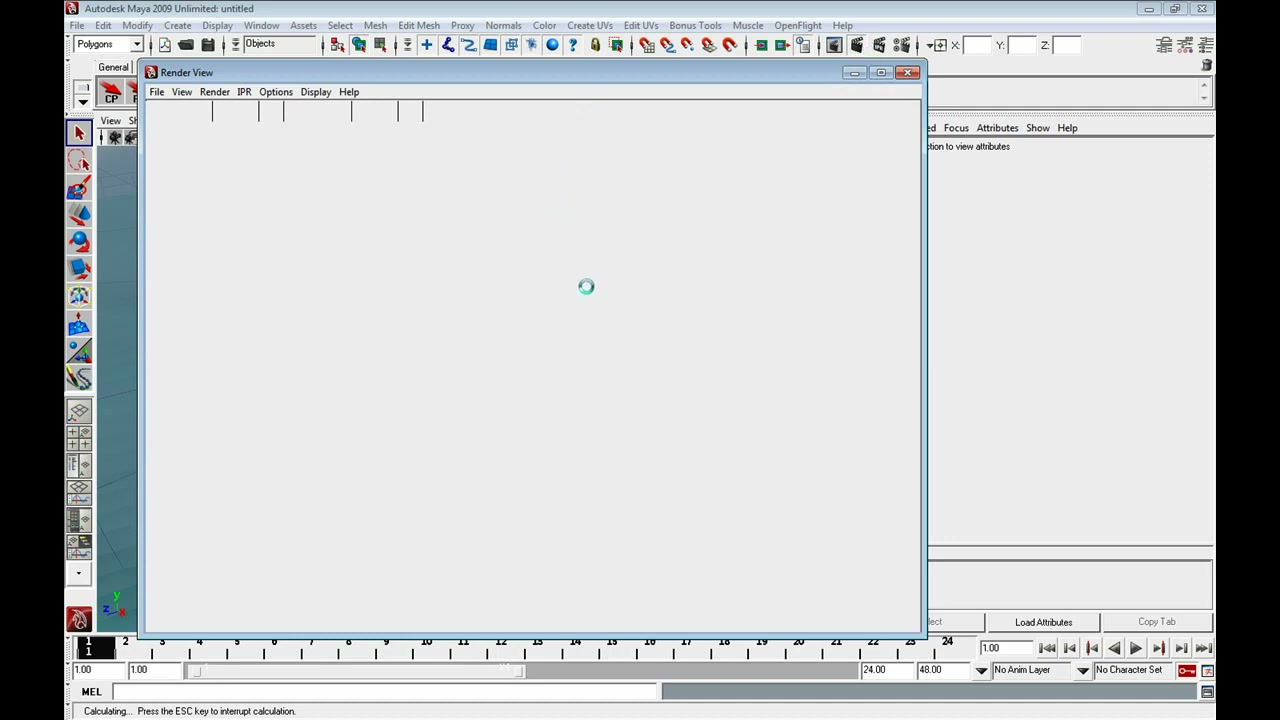
Task: Switch to single perspective view layout
Action: point(79,411)
